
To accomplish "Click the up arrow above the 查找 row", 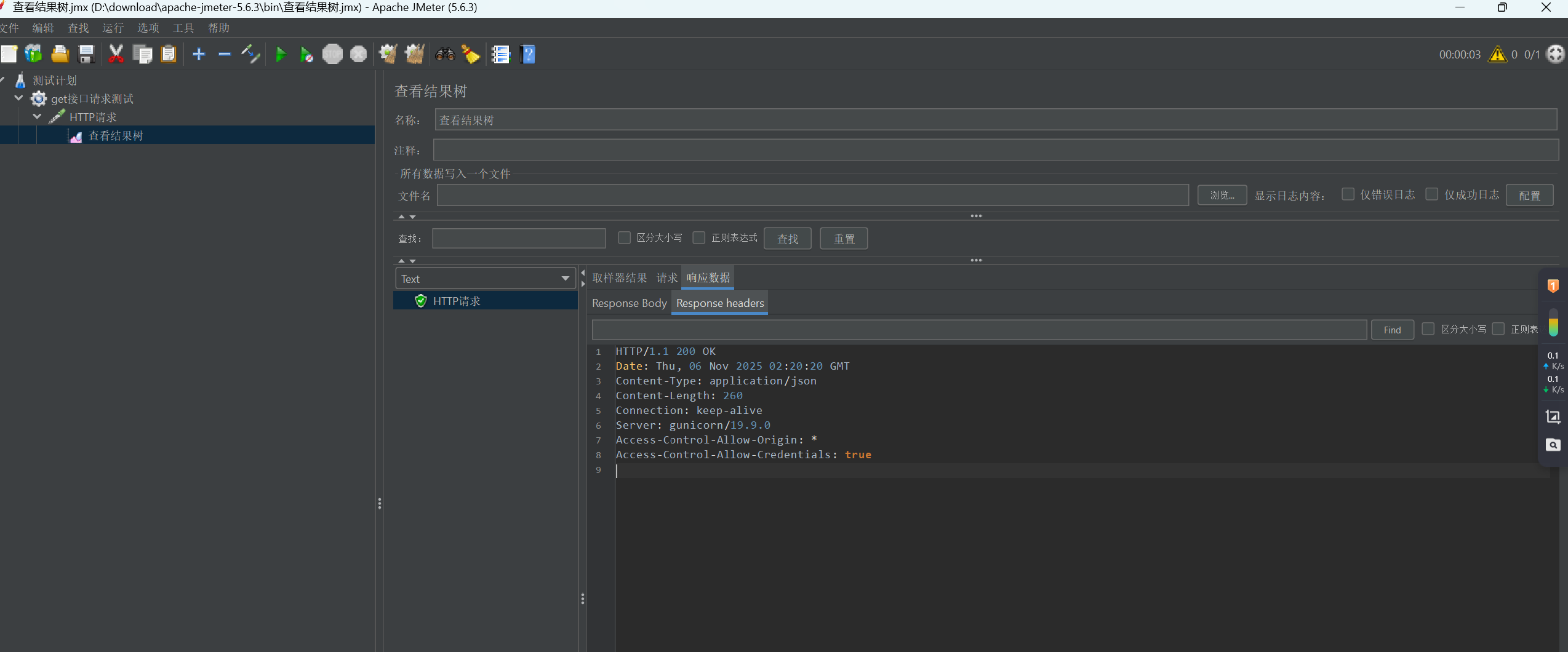I will pyautogui.click(x=402, y=217).
